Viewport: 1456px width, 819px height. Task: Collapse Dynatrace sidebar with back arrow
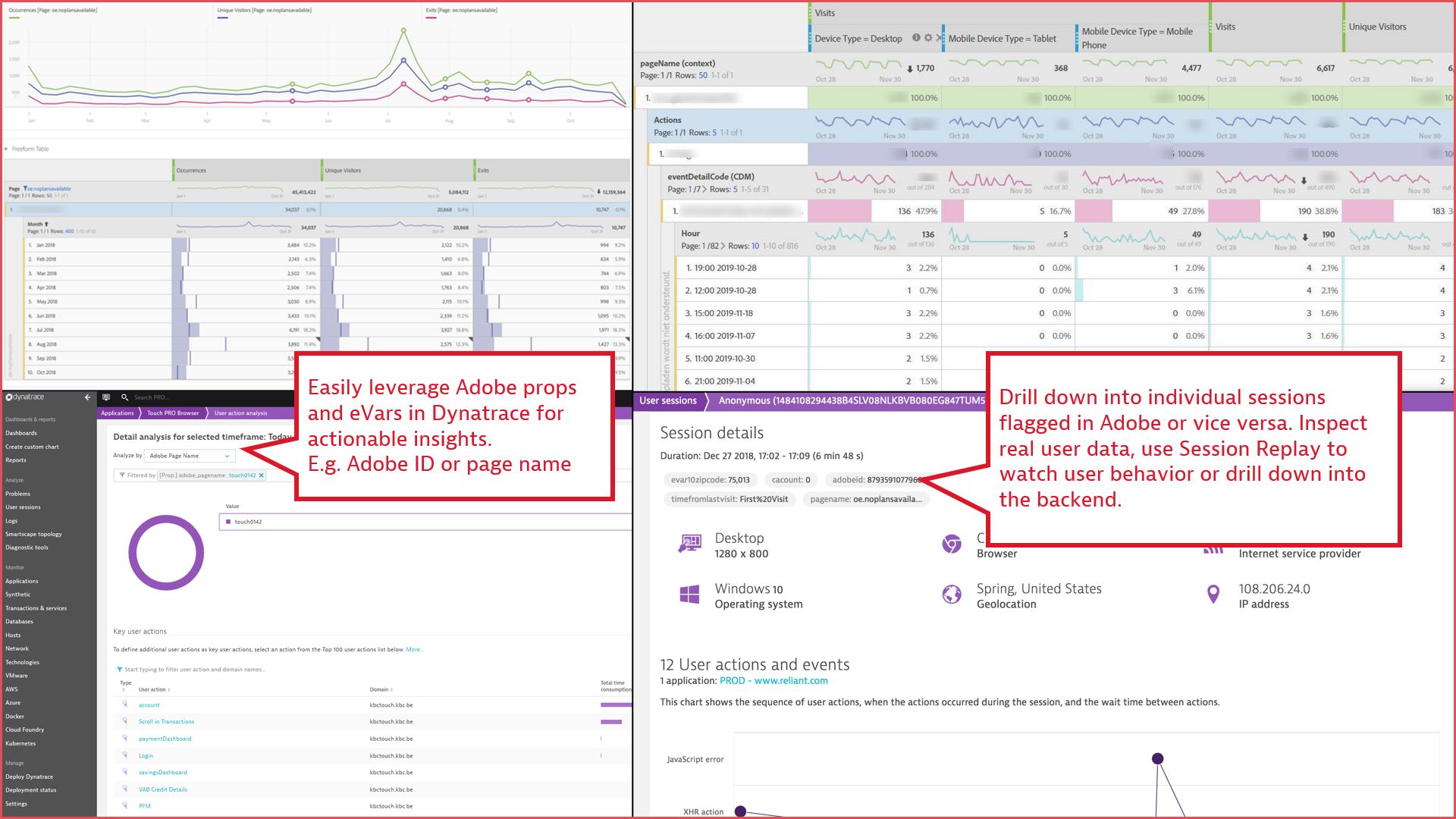[x=88, y=397]
